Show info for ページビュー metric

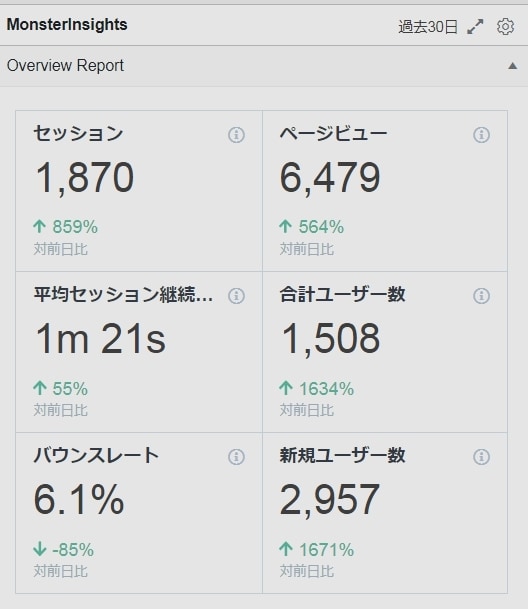pos(481,135)
